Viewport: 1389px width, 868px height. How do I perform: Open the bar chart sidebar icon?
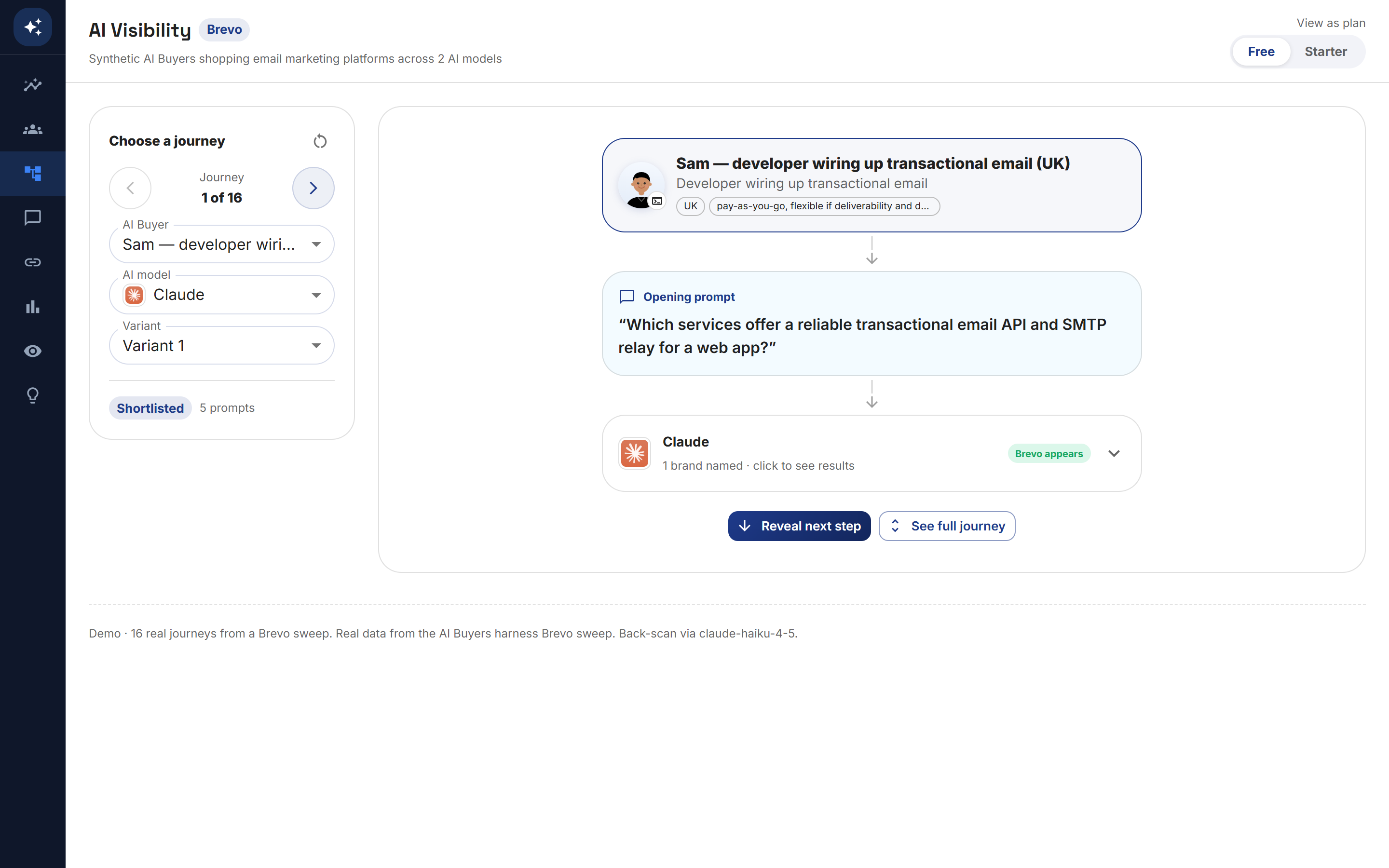pyautogui.click(x=33, y=307)
